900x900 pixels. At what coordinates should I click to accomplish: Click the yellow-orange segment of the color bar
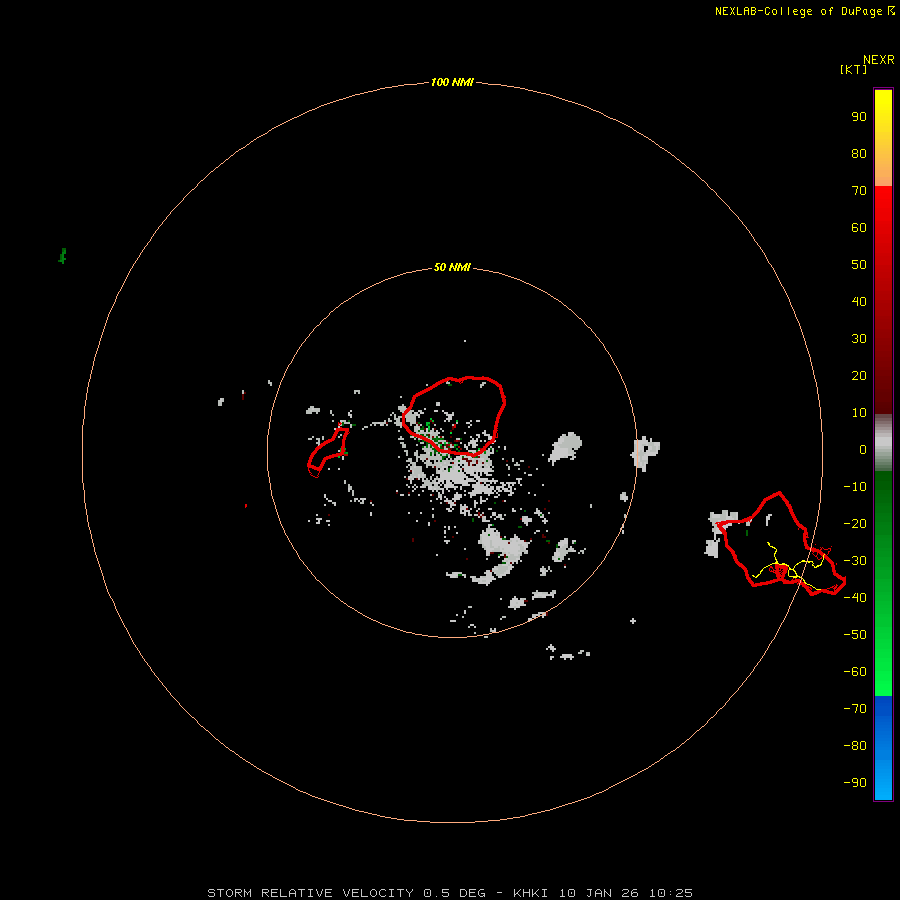pyautogui.click(x=883, y=138)
